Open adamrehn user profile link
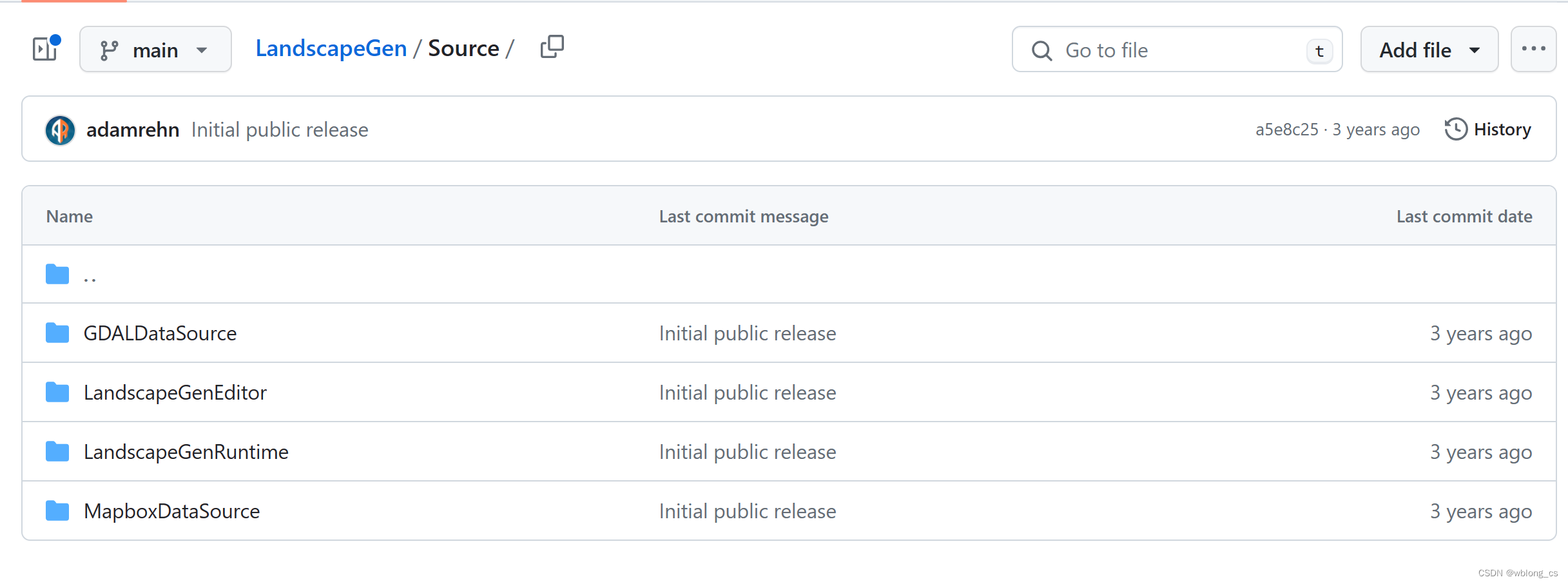 (x=133, y=130)
